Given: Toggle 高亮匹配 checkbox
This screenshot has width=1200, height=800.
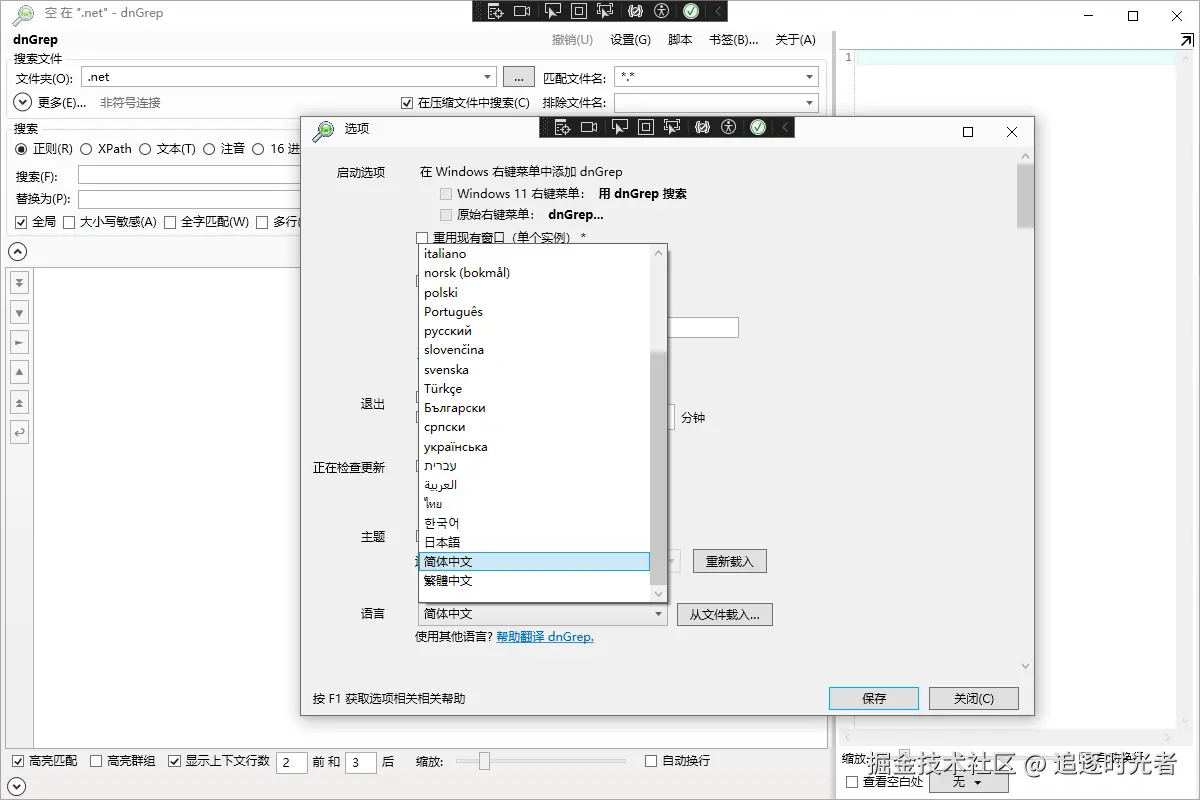Looking at the screenshot, I should [x=18, y=761].
